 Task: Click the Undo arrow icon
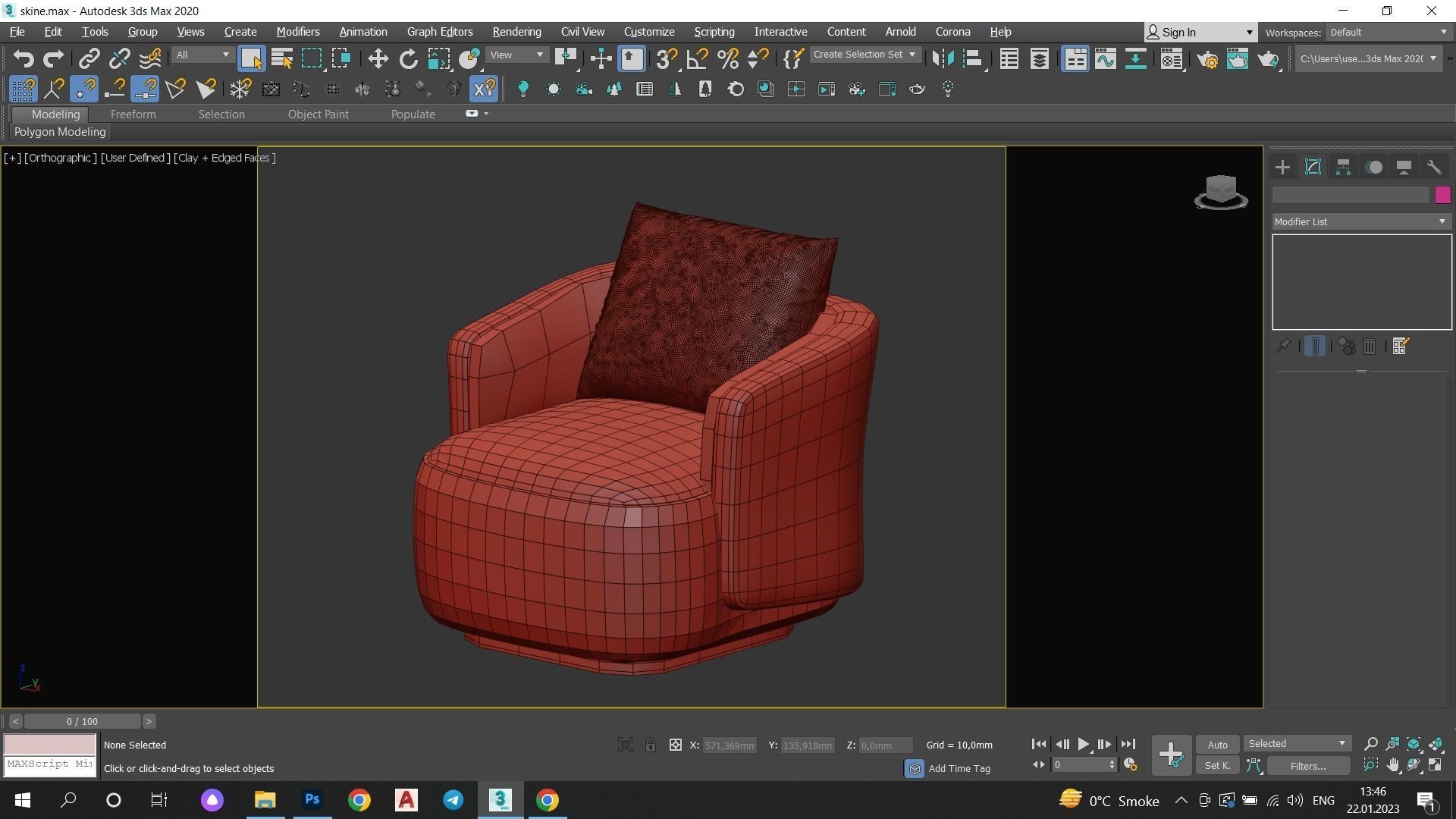coord(24,58)
